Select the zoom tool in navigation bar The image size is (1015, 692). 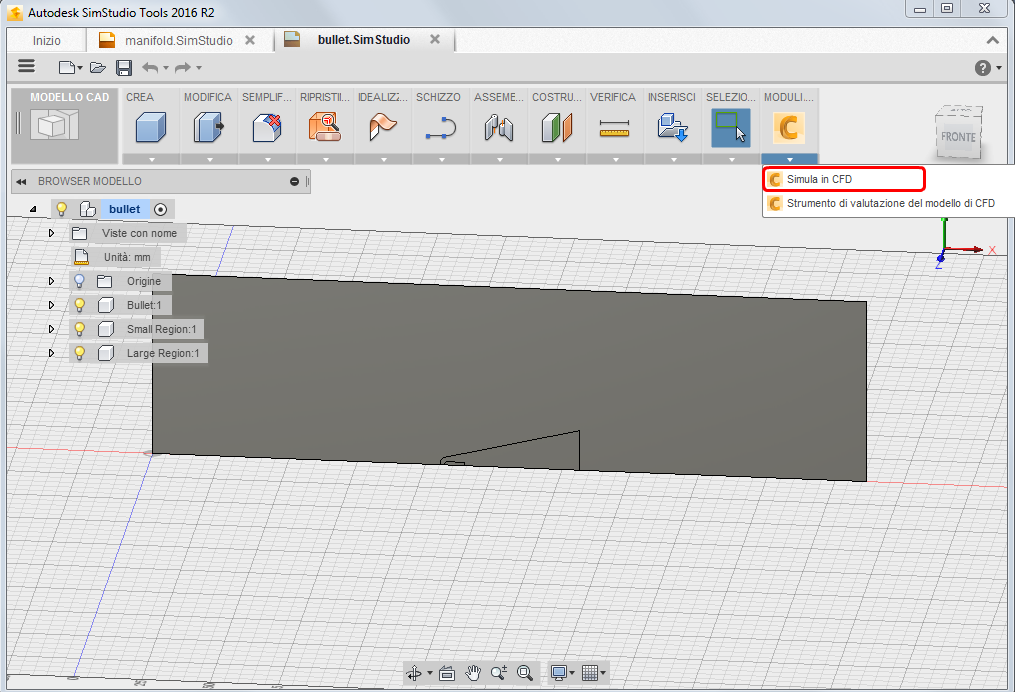pos(498,673)
